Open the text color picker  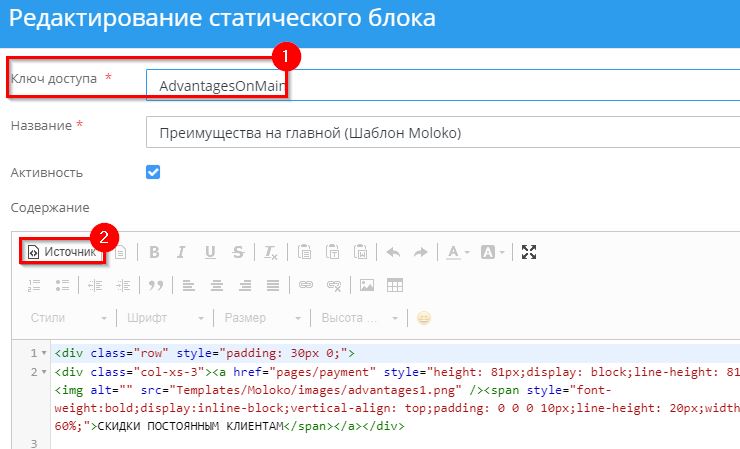pos(458,252)
